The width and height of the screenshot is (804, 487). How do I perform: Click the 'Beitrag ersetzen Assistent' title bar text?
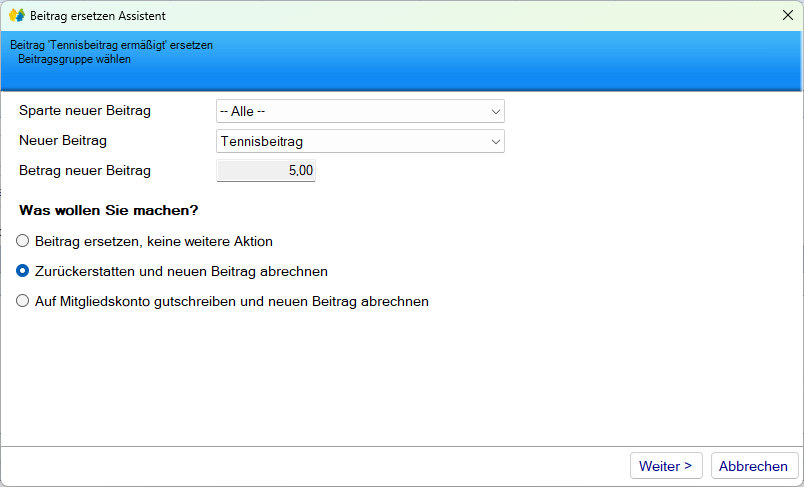pyautogui.click(x=98, y=16)
